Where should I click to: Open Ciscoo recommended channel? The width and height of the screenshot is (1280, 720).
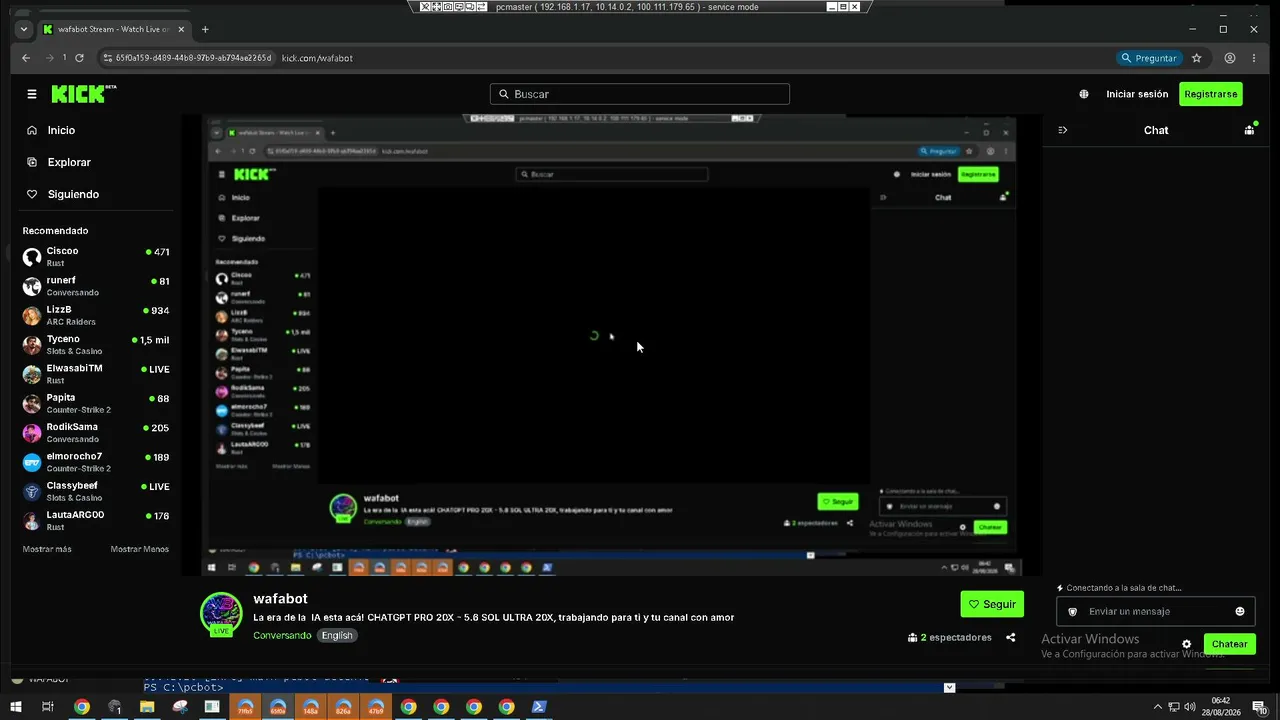coord(96,257)
